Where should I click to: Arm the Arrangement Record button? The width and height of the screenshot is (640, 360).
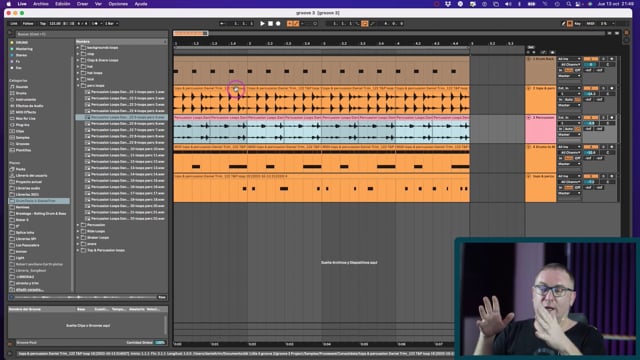pyautogui.click(x=278, y=24)
